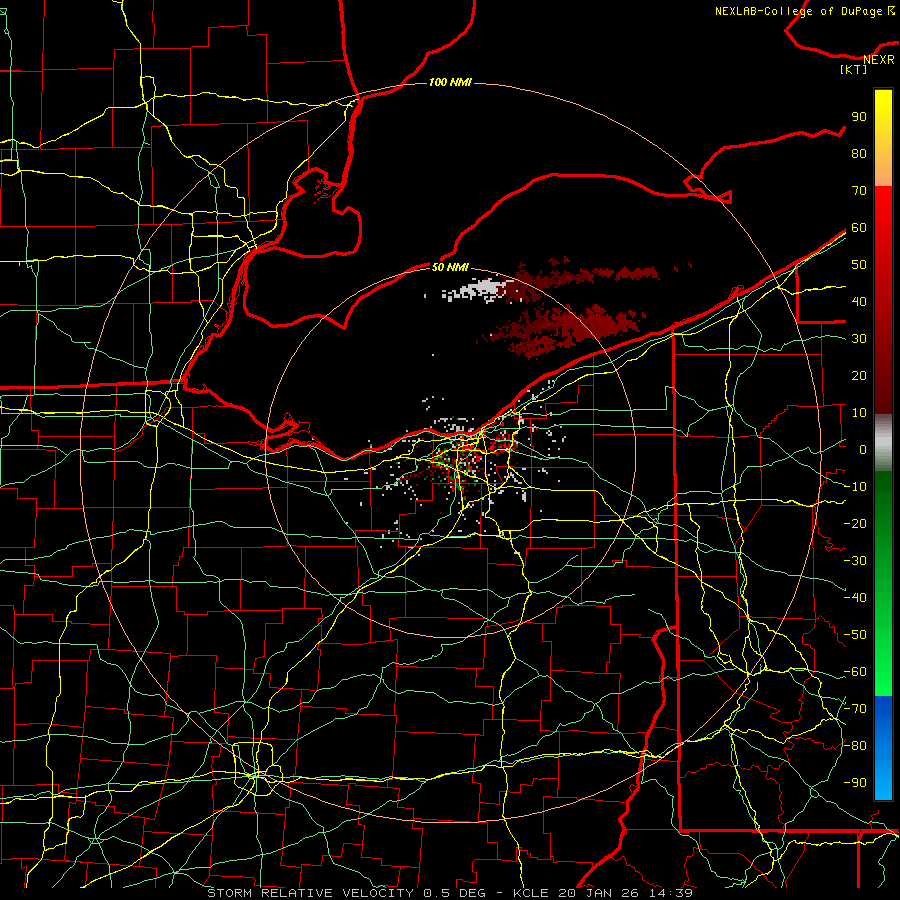Click the positive 60 velocity scale label

point(859,227)
